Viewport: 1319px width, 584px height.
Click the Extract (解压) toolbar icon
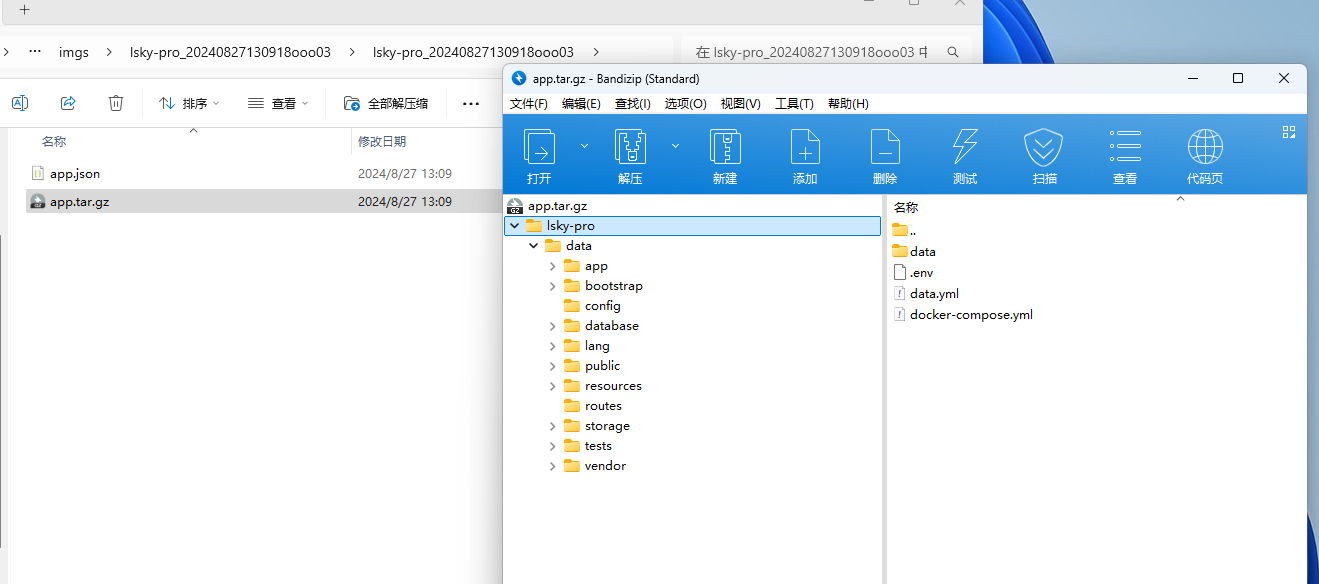(630, 155)
